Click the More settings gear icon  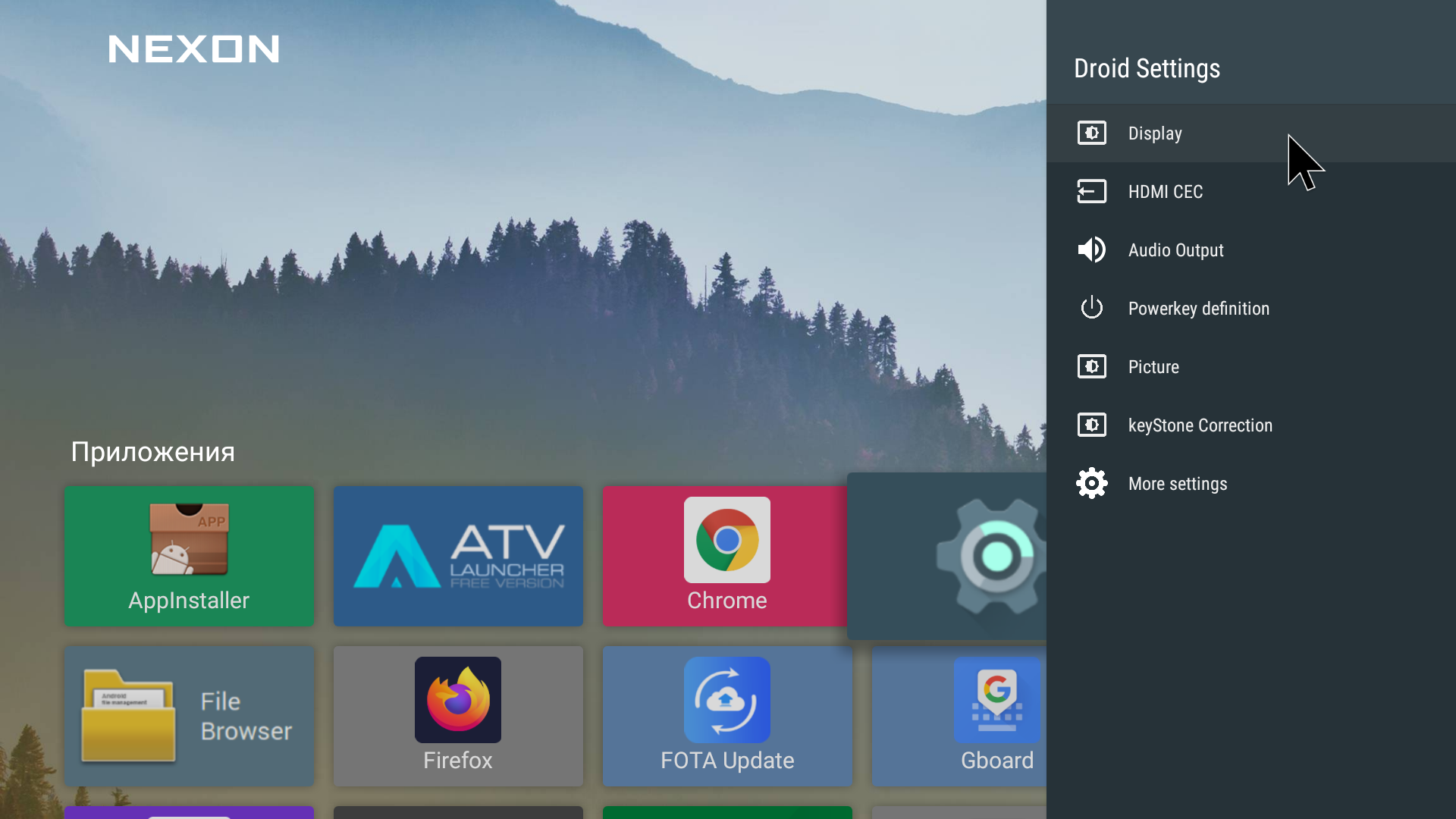[x=1091, y=483]
